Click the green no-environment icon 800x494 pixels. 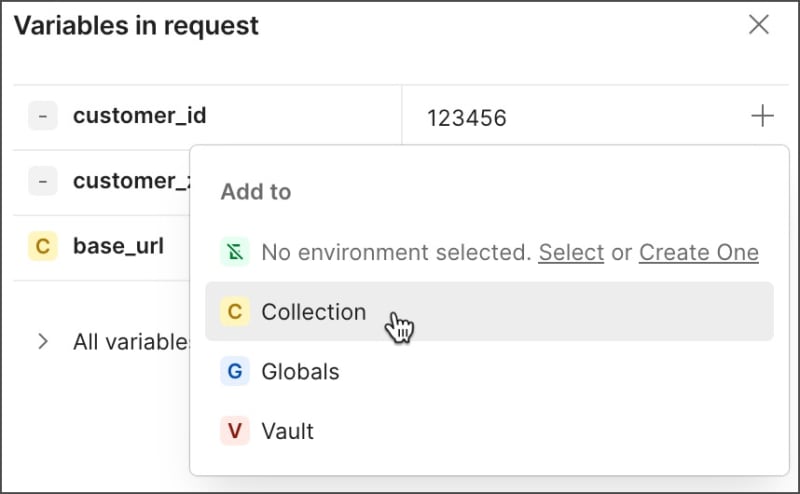[x=234, y=252]
